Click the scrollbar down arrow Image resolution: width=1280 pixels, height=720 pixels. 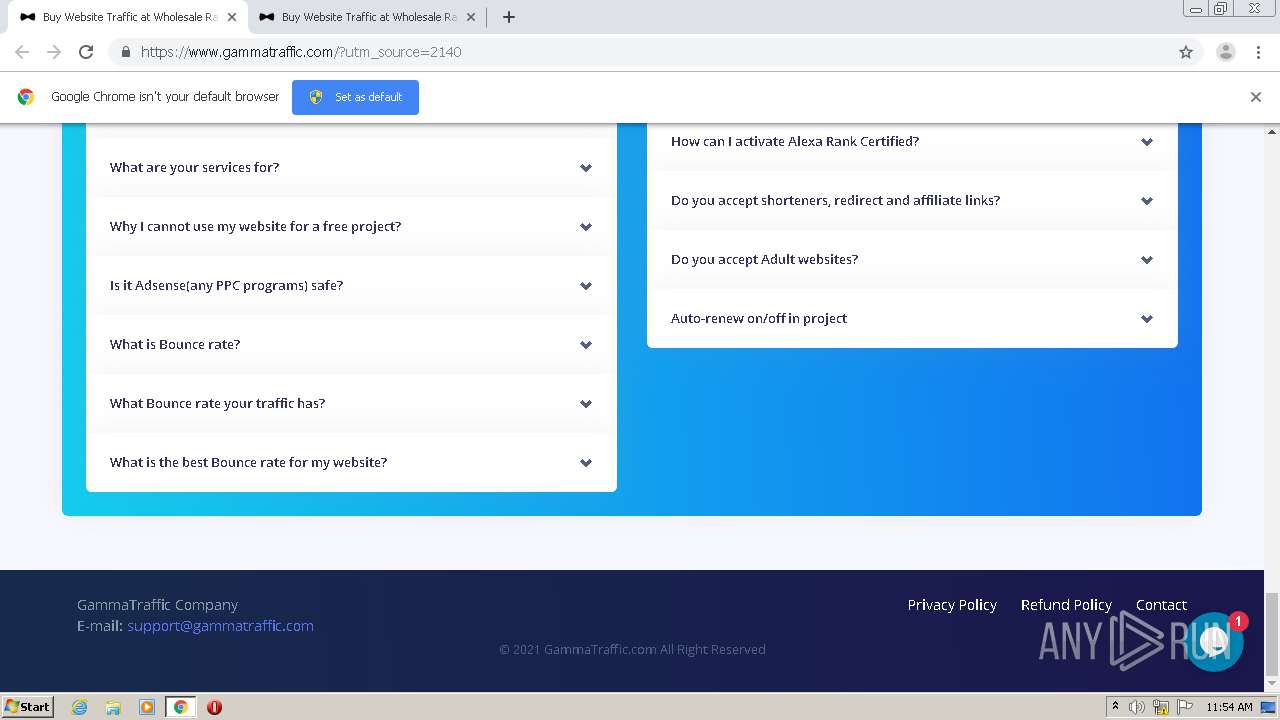(1272, 683)
